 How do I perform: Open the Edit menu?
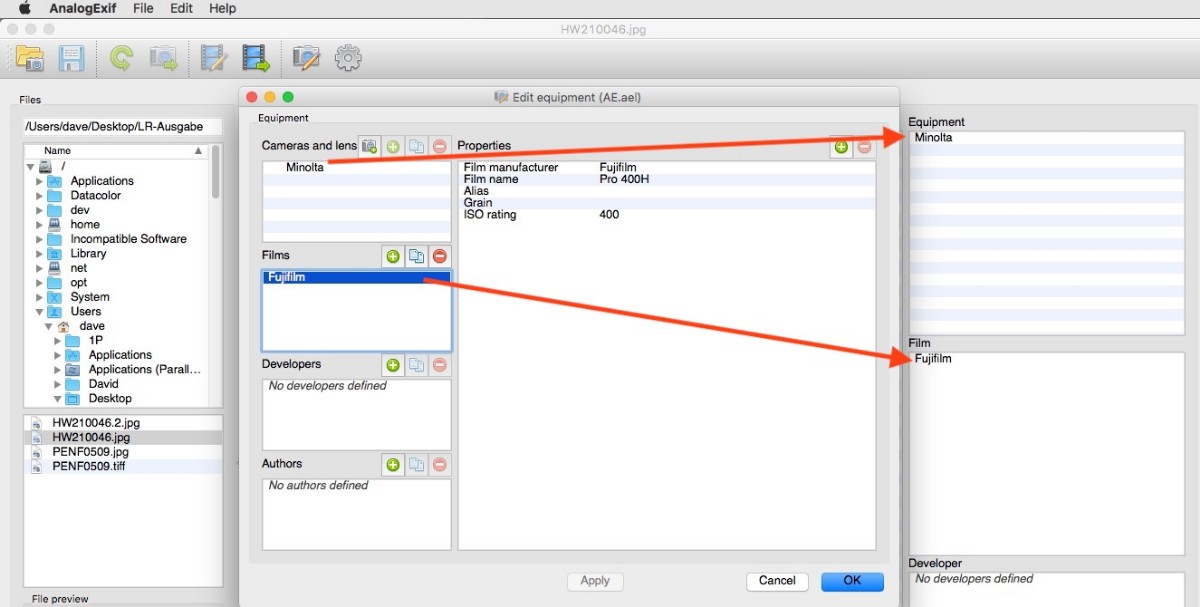[x=181, y=8]
